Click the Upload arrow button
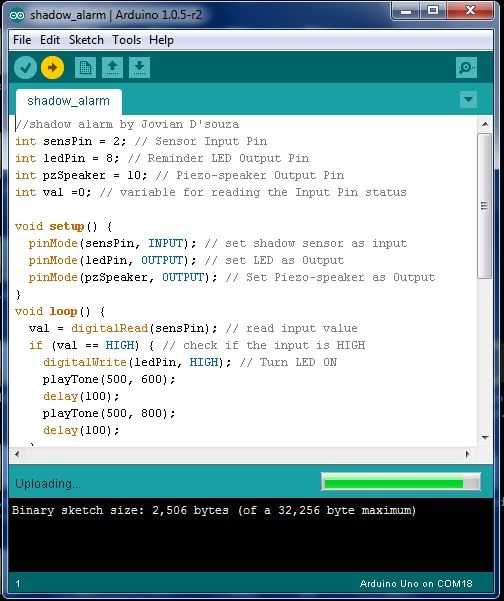504x601 pixels. (53, 68)
